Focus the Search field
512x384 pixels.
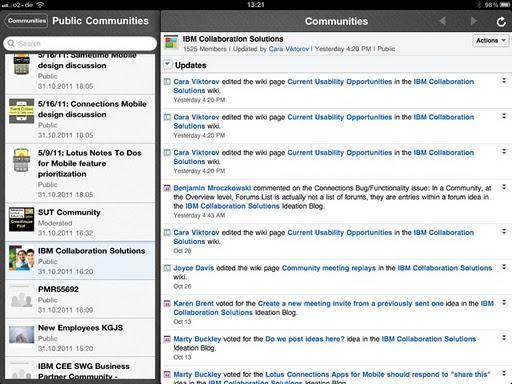tap(80, 43)
